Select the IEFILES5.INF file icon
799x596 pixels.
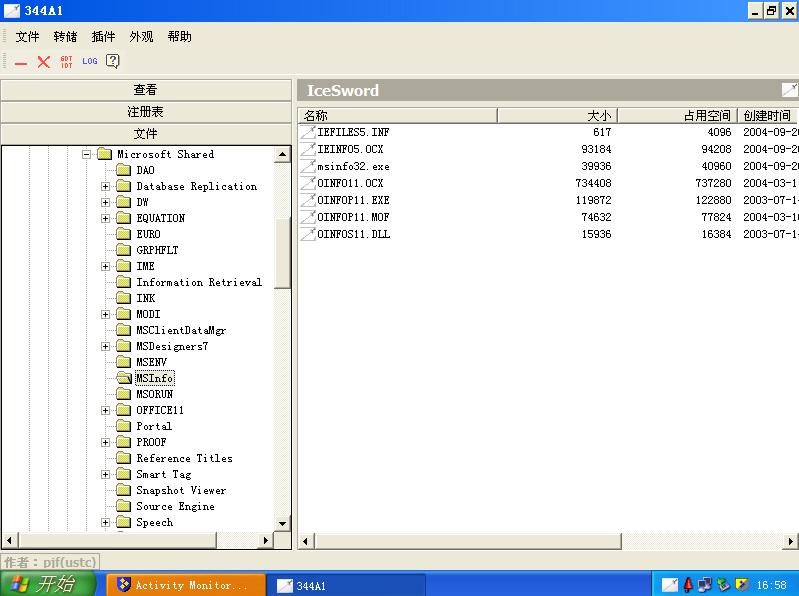(308, 132)
